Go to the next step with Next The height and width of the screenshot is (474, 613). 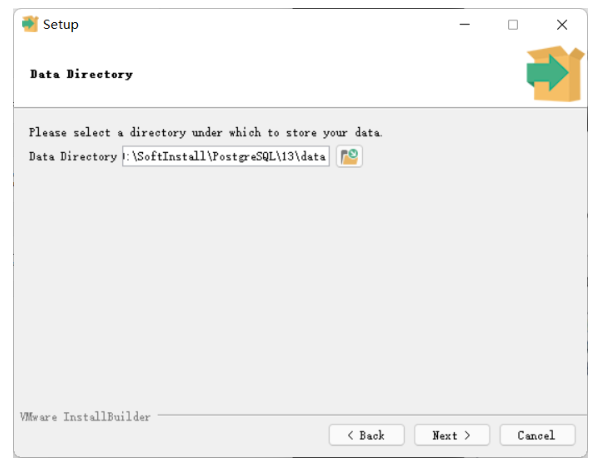click(x=452, y=435)
